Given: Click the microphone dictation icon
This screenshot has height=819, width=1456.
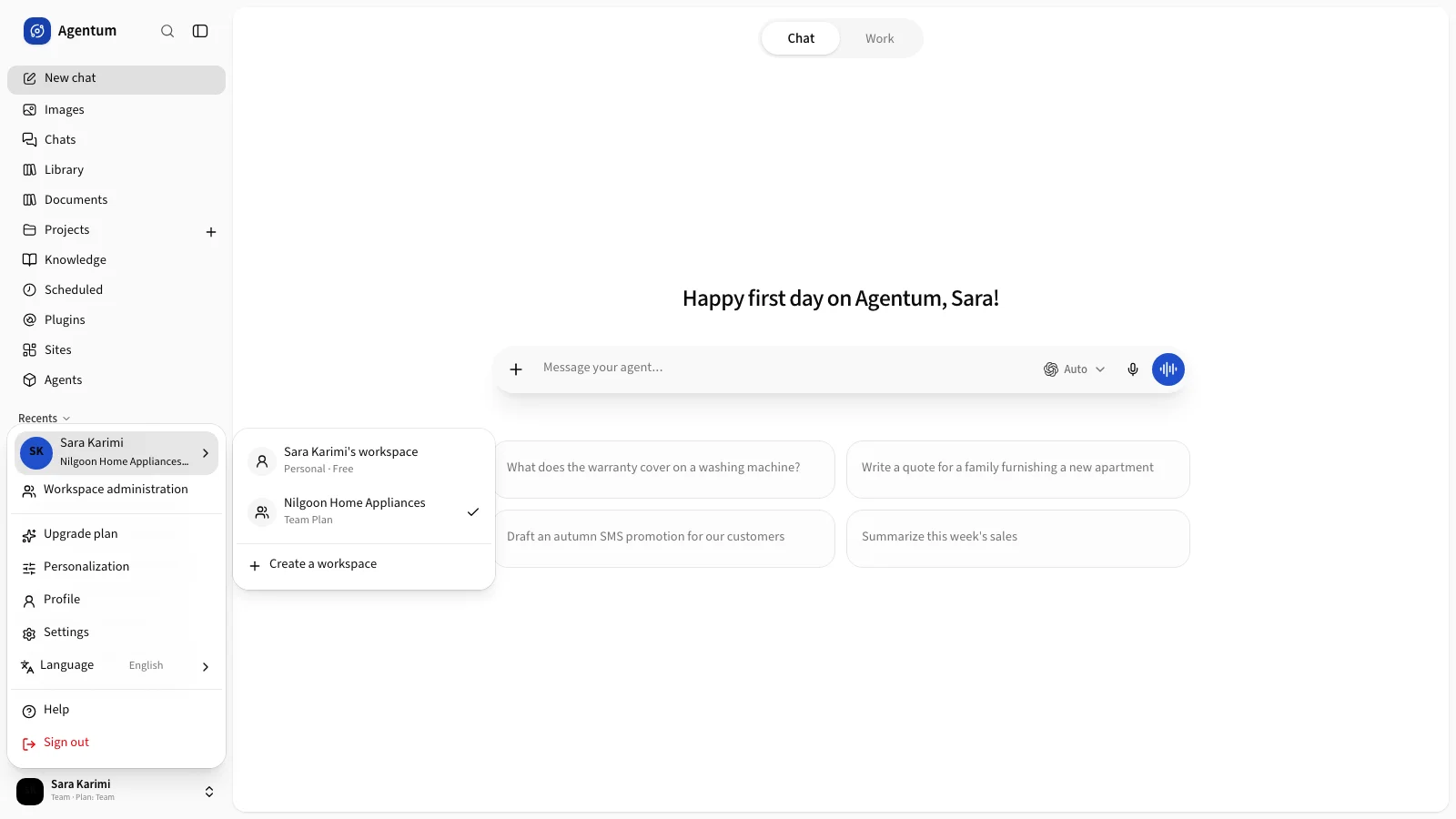Looking at the screenshot, I should point(1133,369).
